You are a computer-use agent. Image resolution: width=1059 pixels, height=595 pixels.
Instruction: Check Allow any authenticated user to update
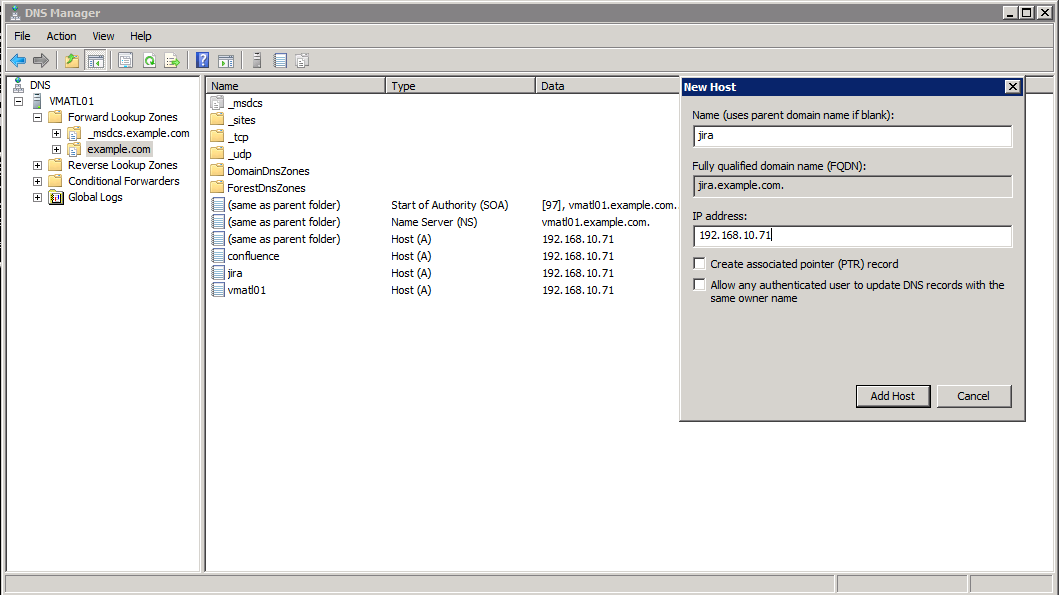tap(700, 284)
